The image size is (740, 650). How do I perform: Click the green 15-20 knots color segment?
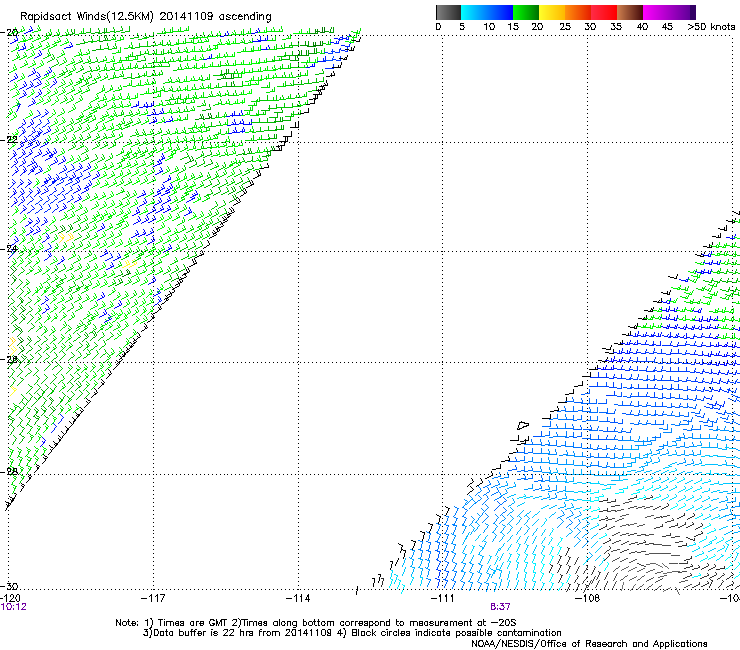(x=526, y=12)
